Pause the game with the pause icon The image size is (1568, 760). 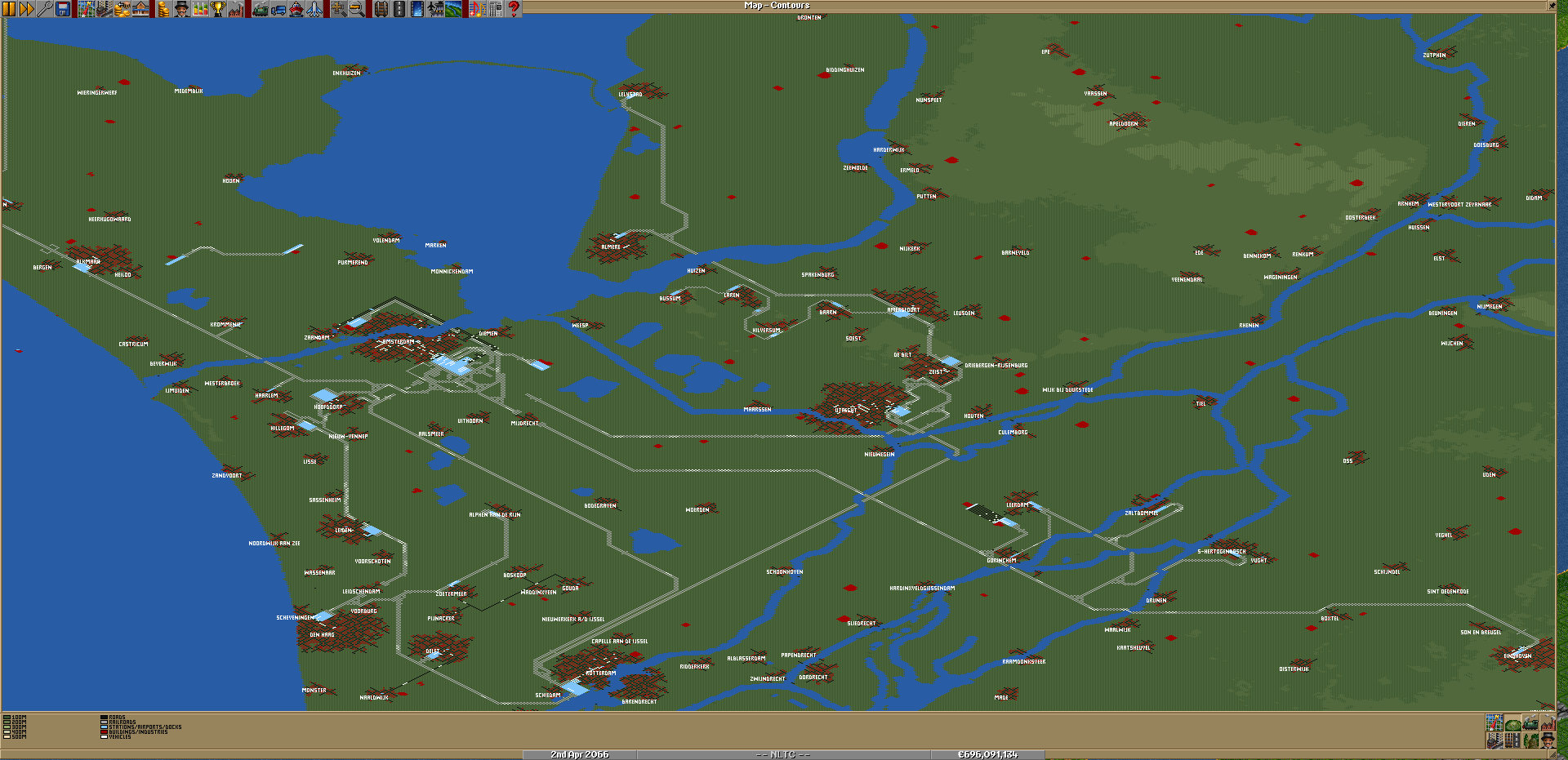[x=9, y=9]
